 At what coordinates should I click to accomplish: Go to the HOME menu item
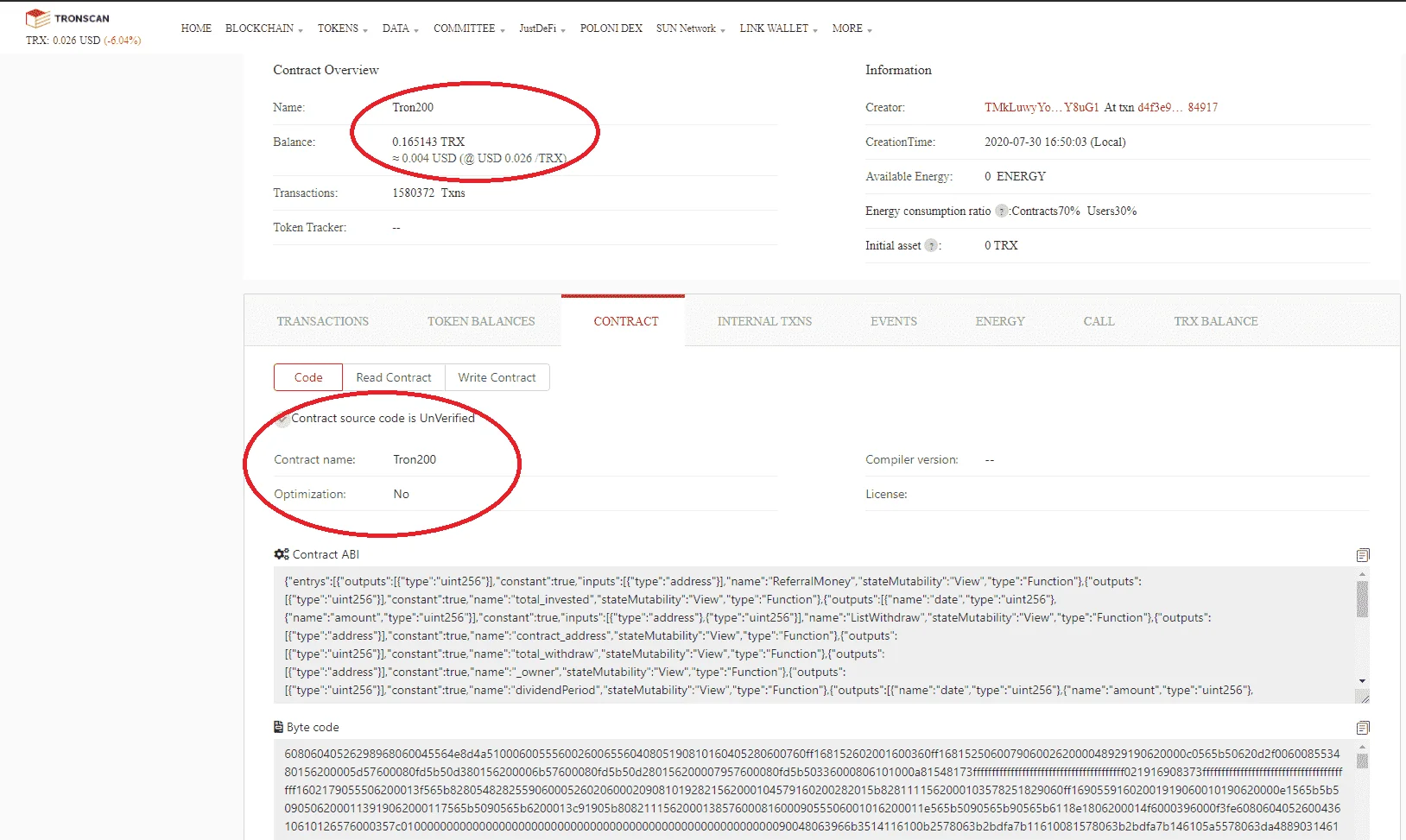click(196, 28)
